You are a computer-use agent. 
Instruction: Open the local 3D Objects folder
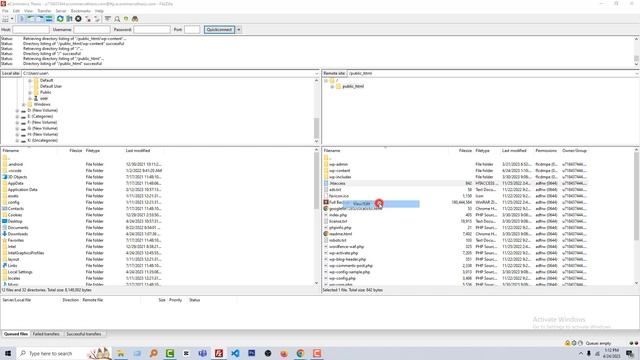coord(18,177)
